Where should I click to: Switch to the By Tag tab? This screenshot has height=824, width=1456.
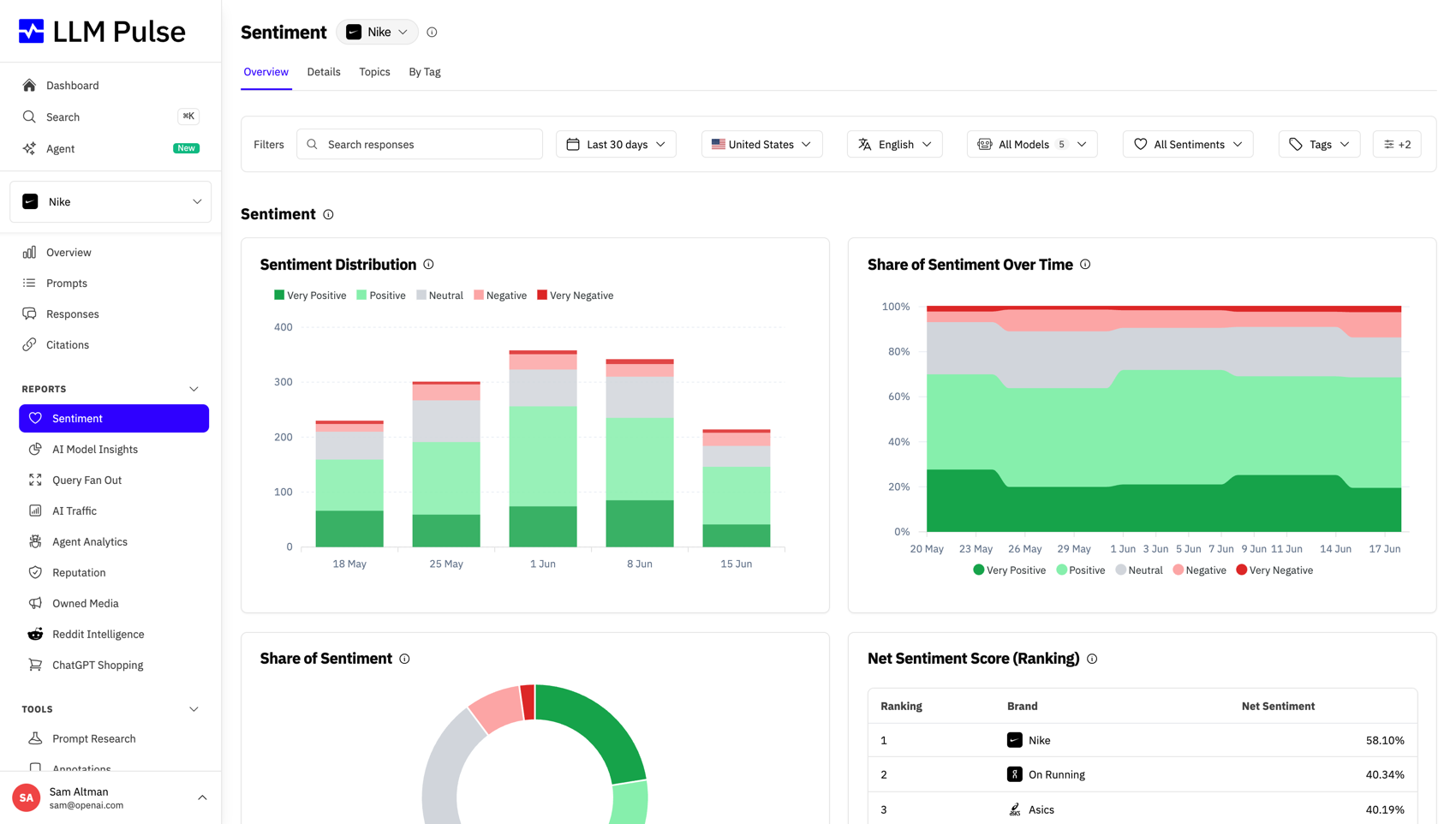click(425, 72)
